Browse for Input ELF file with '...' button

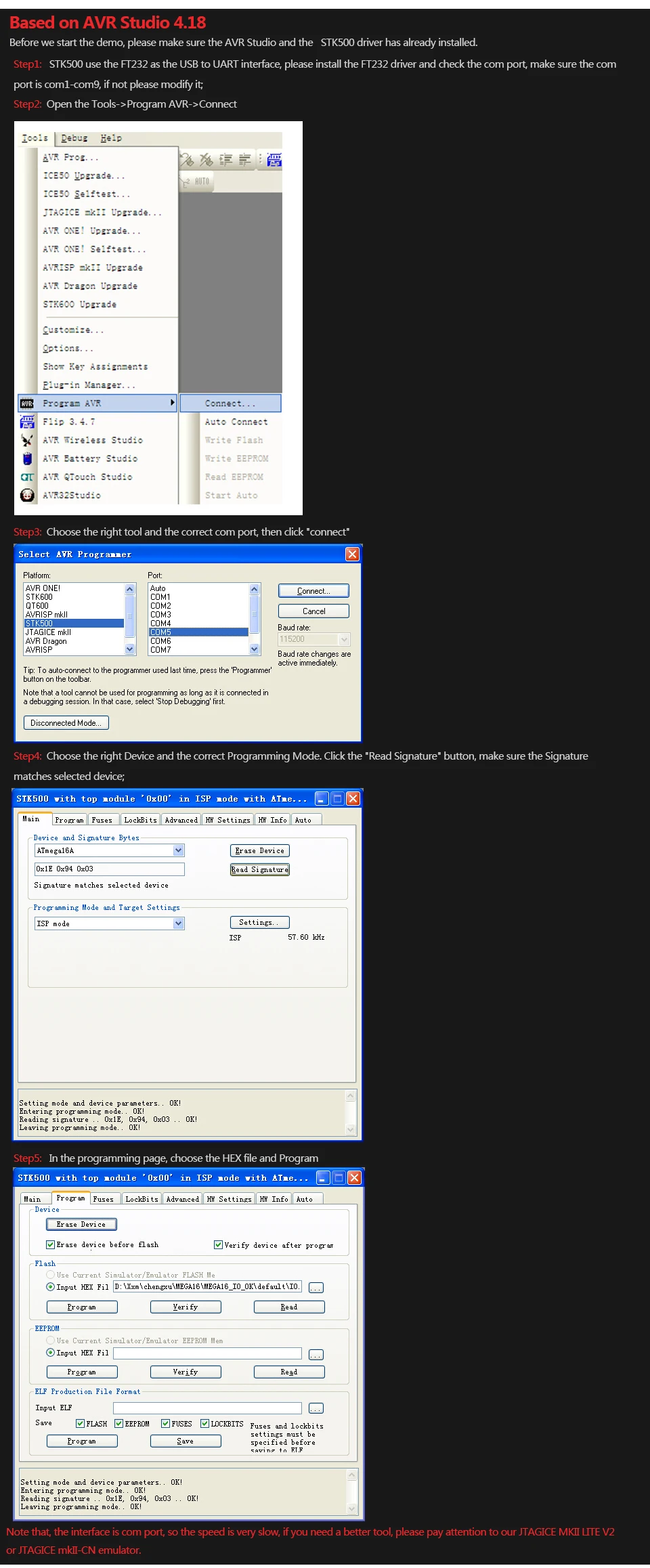[x=316, y=1408]
